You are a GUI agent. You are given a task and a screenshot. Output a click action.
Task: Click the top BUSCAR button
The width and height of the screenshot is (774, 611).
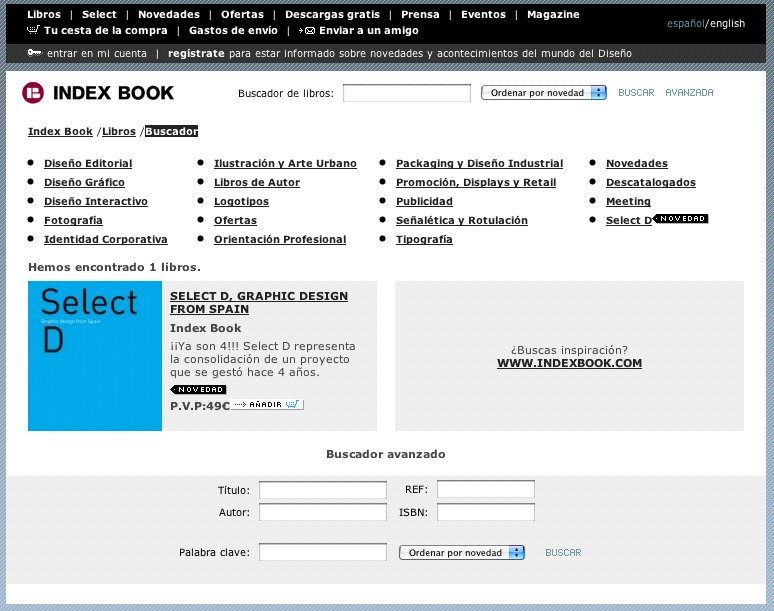tap(636, 92)
